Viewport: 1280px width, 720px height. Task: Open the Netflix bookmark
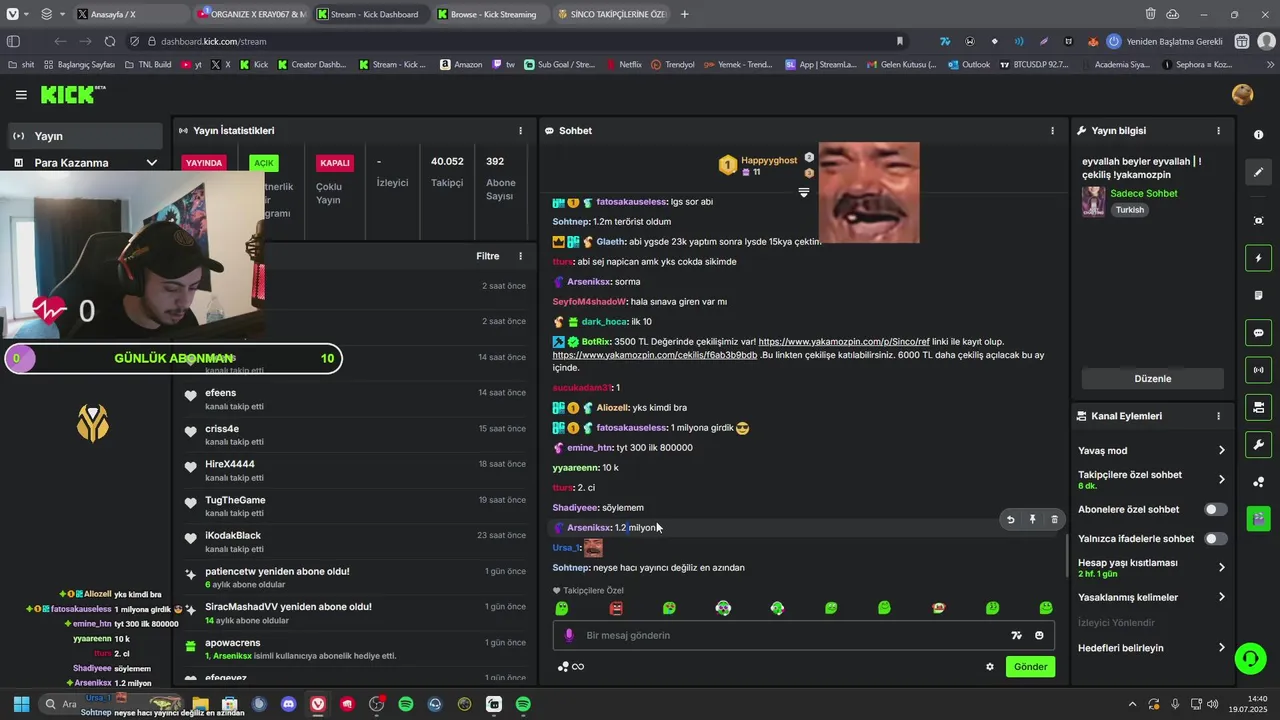(623, 65)
